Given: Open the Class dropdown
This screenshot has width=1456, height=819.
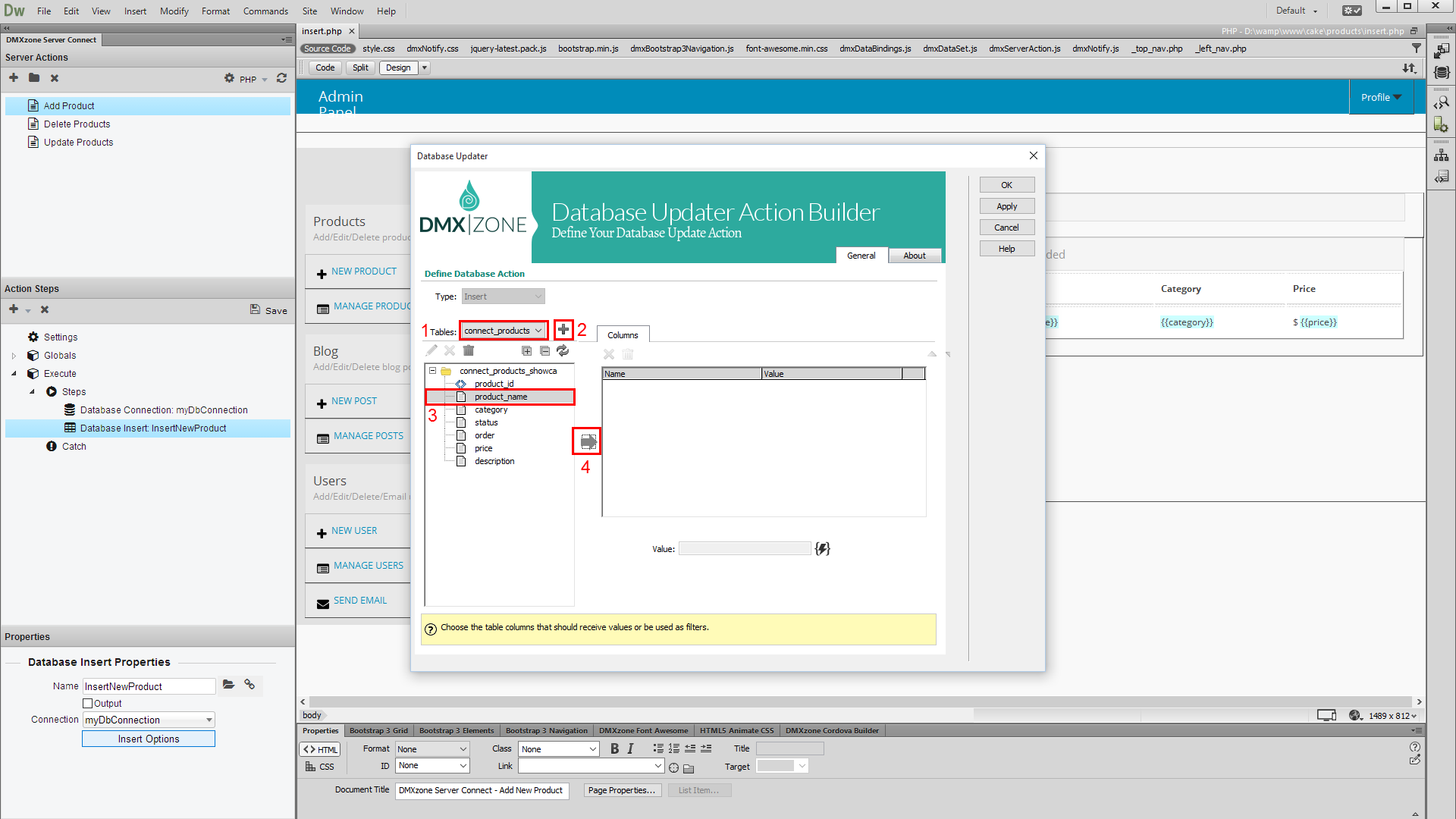Looking at the screenshot, I should pos(560,749).
